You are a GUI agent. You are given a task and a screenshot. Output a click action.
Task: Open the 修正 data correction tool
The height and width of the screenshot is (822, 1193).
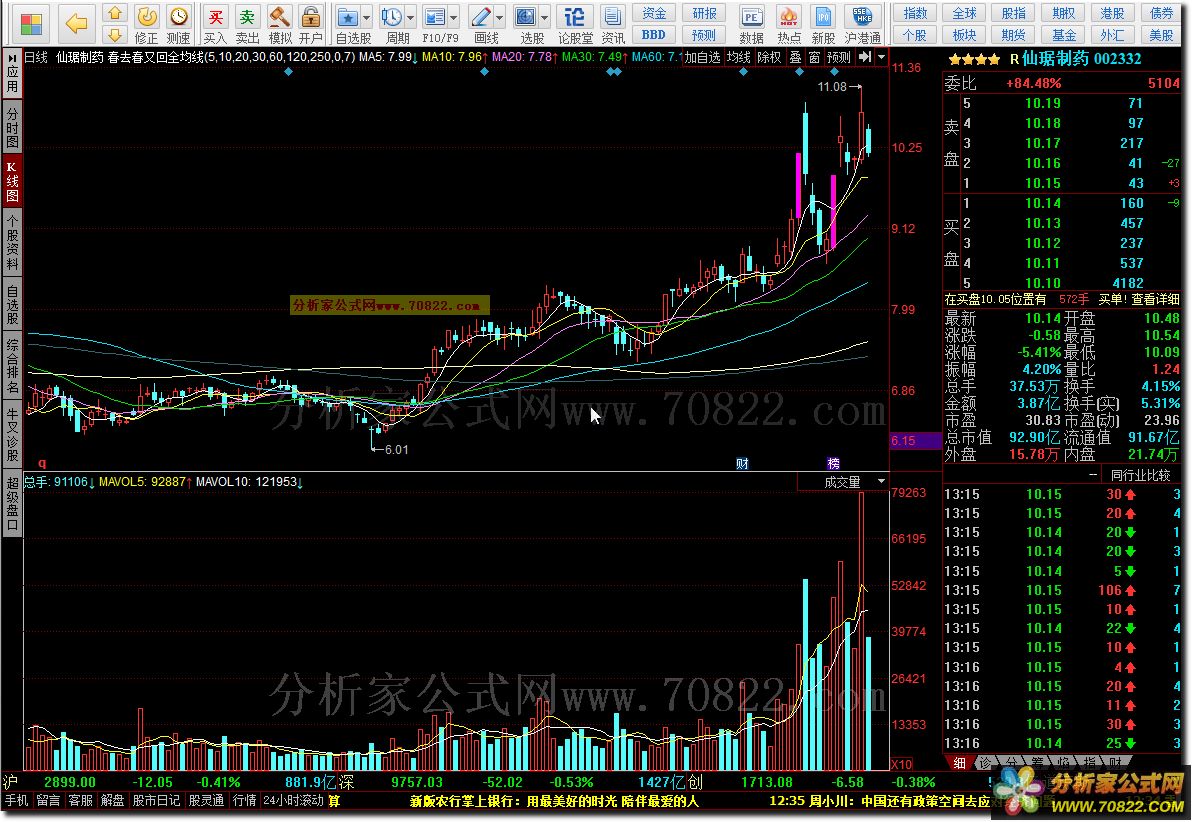pos(146,24)
